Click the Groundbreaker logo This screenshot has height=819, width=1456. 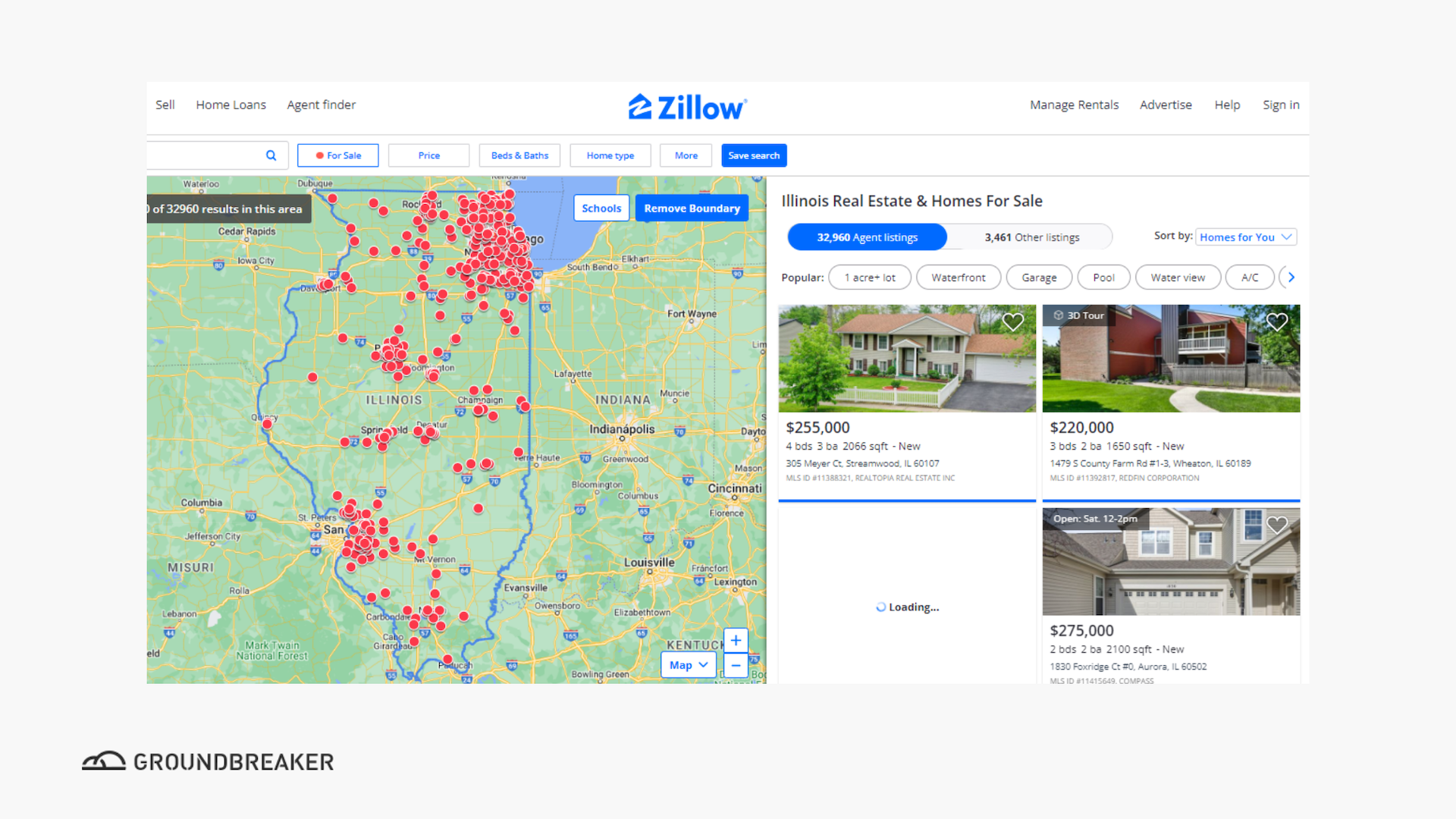click(208, 761)
